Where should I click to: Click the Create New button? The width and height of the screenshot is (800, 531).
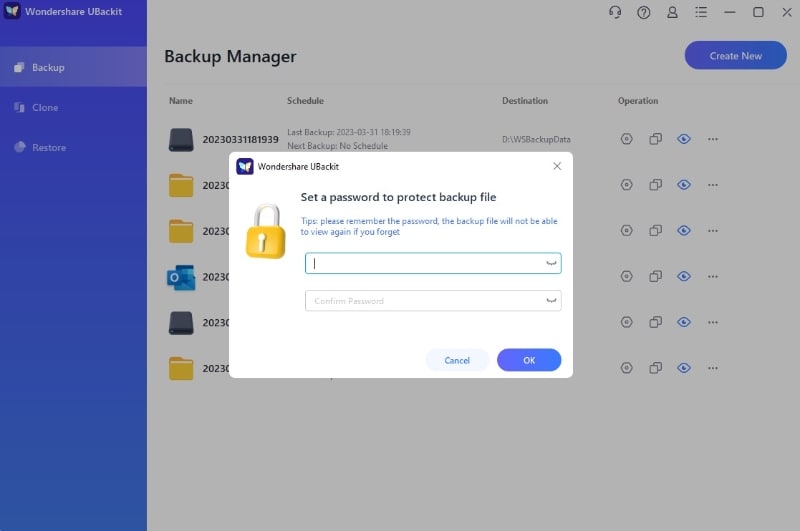click(735, 56)
